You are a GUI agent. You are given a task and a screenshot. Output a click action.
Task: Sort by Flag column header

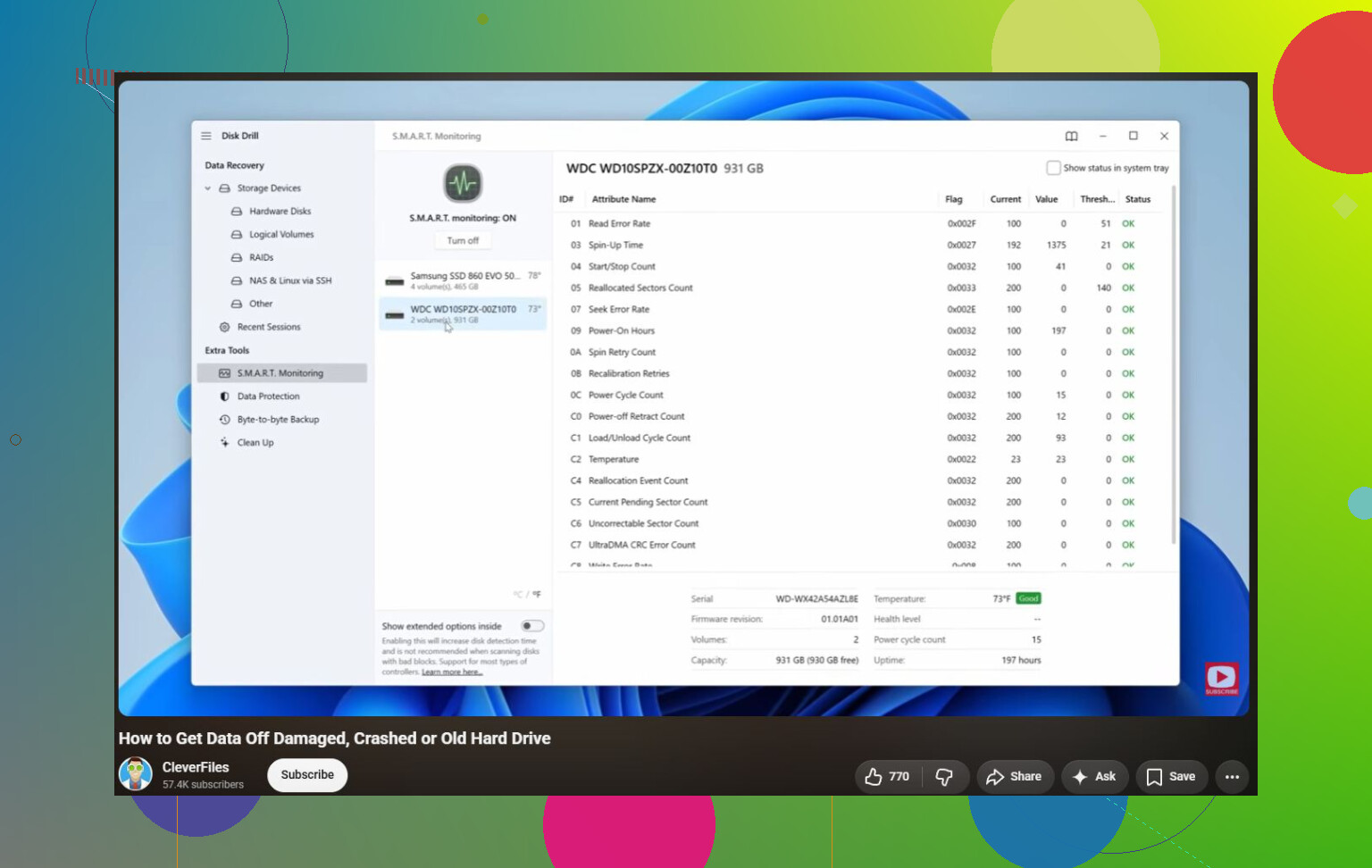coord(954,199)
